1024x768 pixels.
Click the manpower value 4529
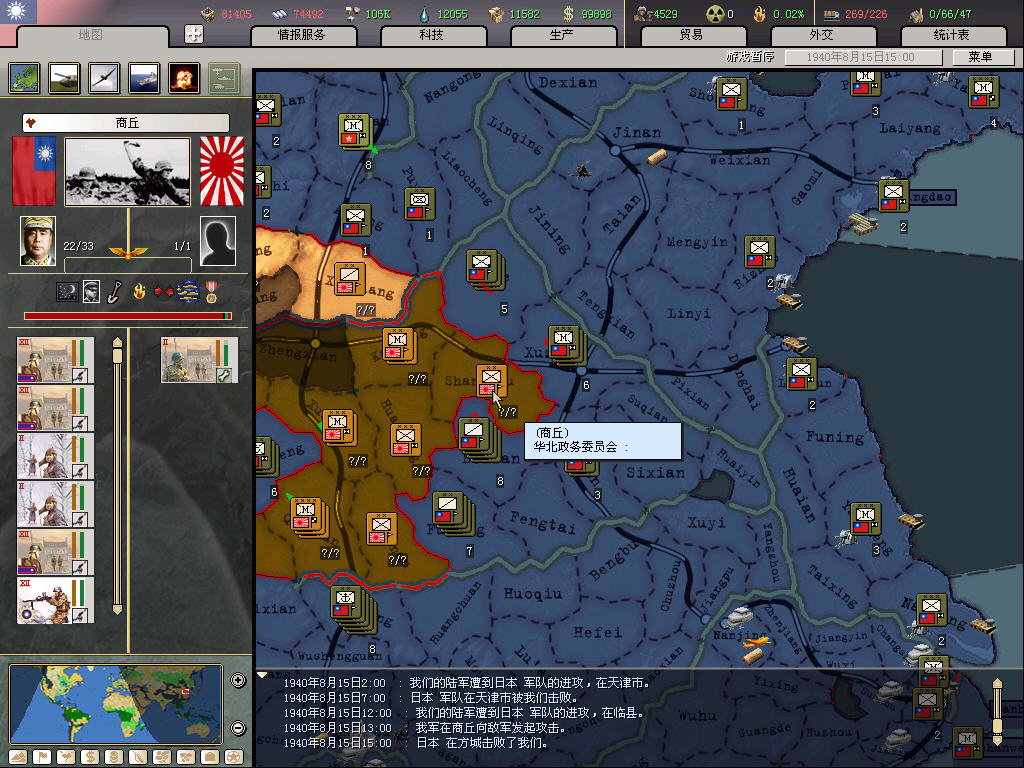665,14
